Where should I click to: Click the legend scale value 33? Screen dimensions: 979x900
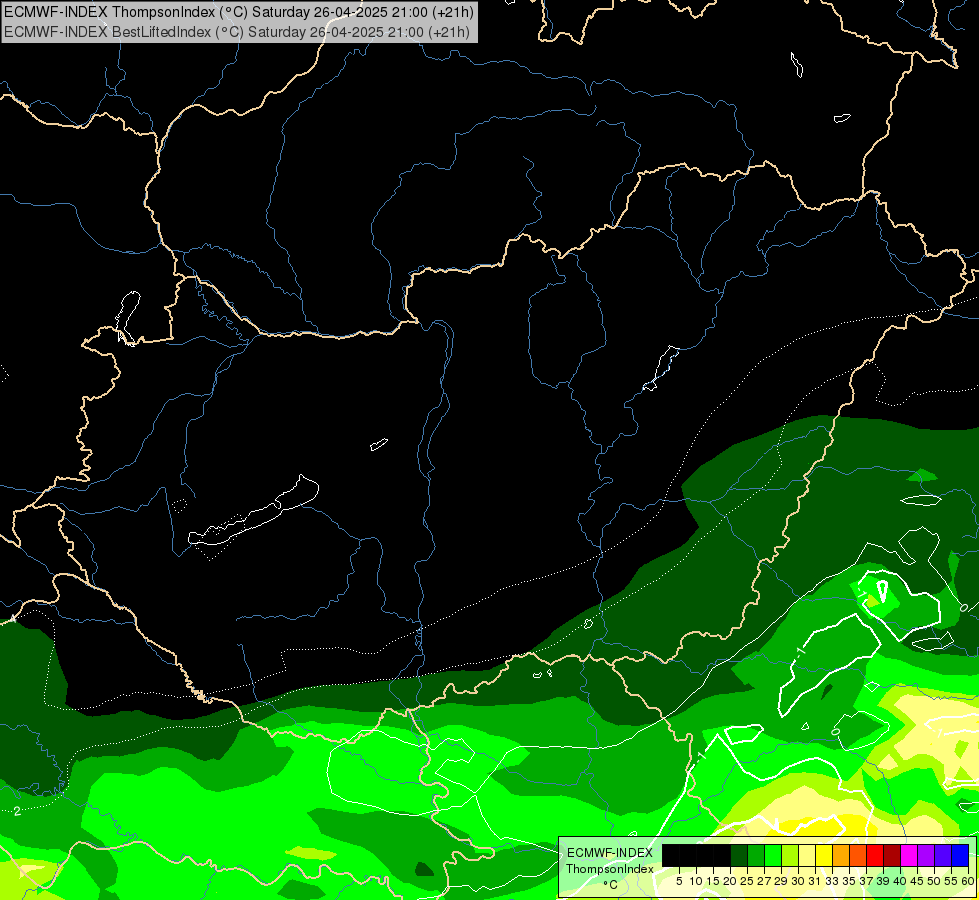coord(832,881)
